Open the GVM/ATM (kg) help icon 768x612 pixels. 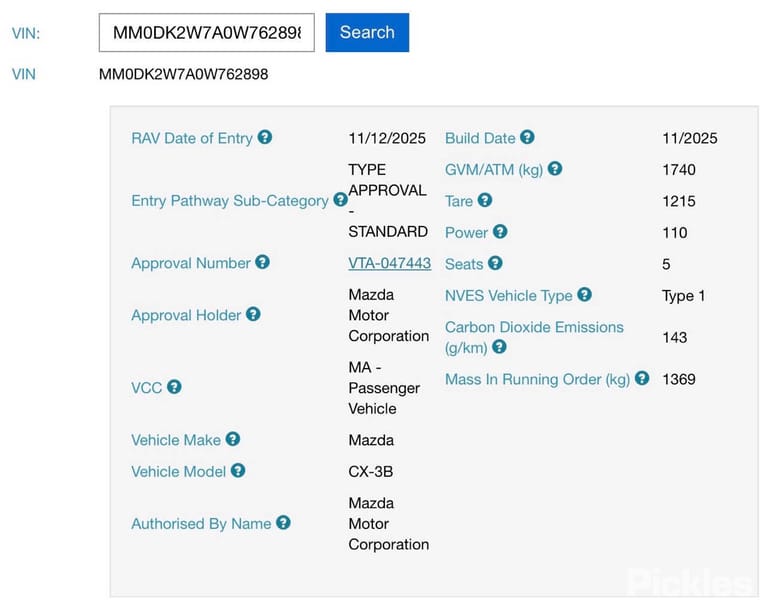click(555, 169)
